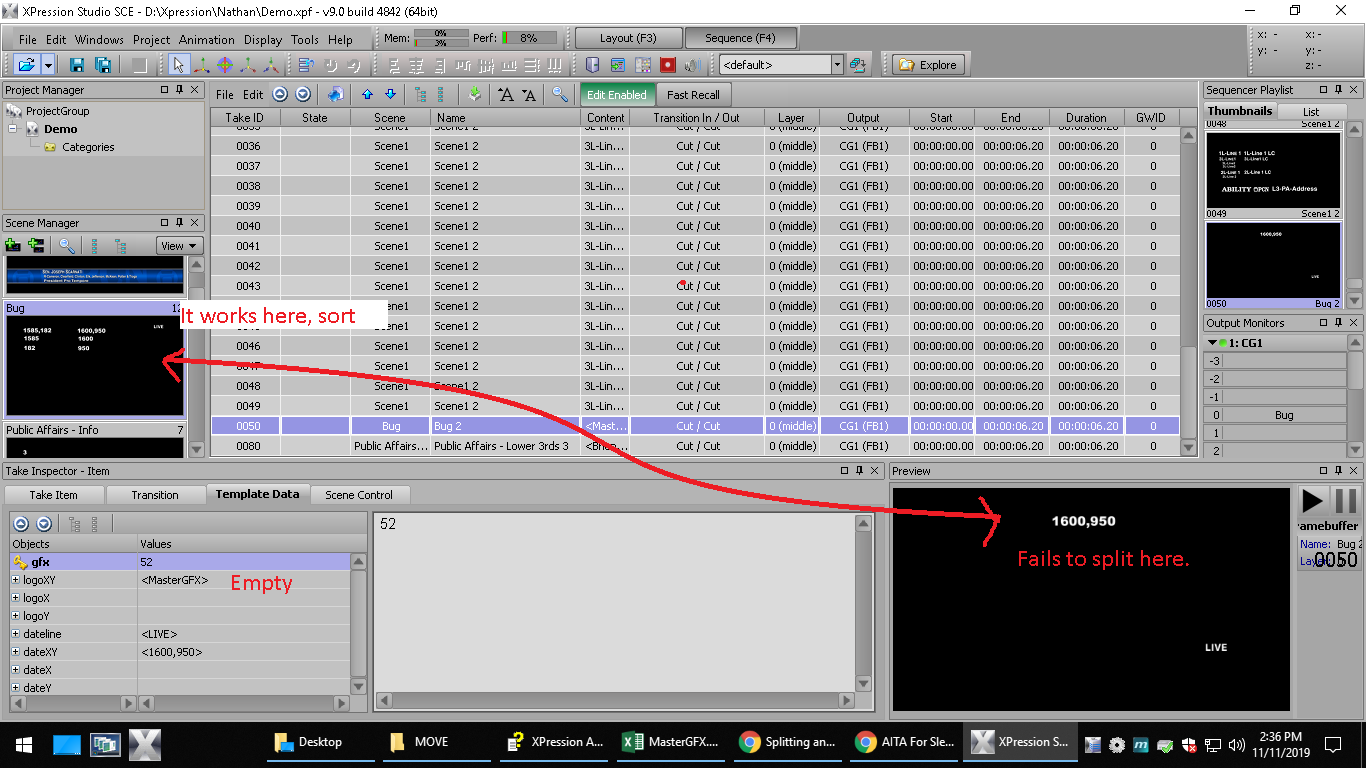
Task: Click blue move take up arrow
Action: (367, 95)
